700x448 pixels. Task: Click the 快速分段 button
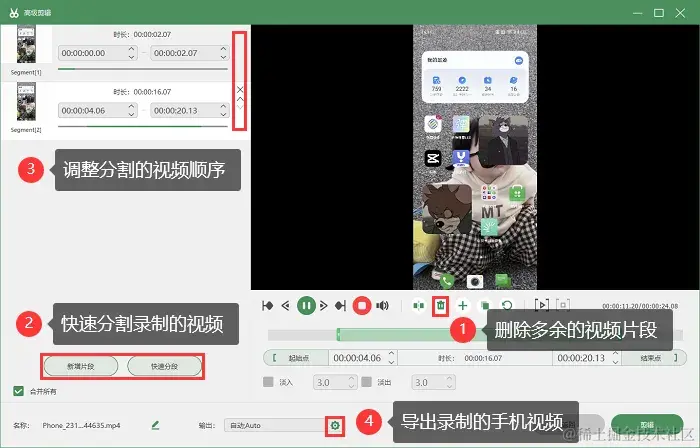[164, 366]
